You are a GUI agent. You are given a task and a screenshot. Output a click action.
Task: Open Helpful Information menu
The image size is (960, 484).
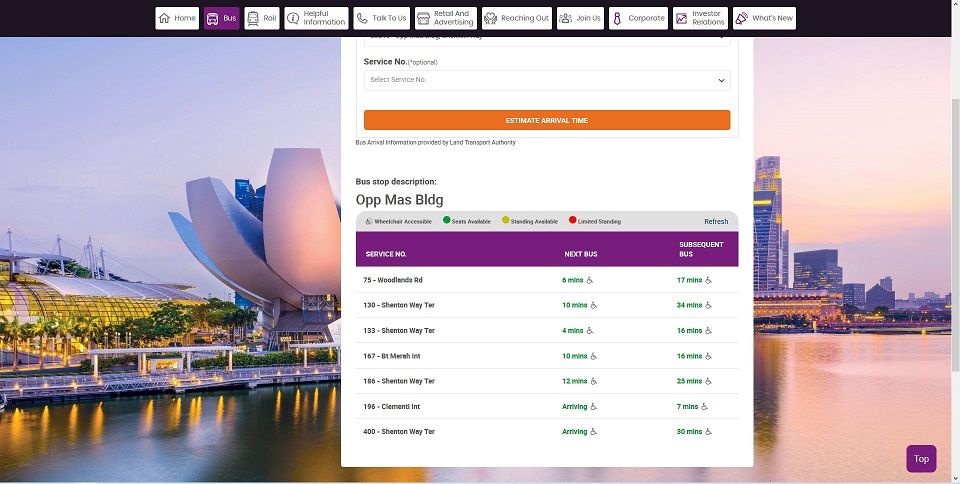(317, 18)
